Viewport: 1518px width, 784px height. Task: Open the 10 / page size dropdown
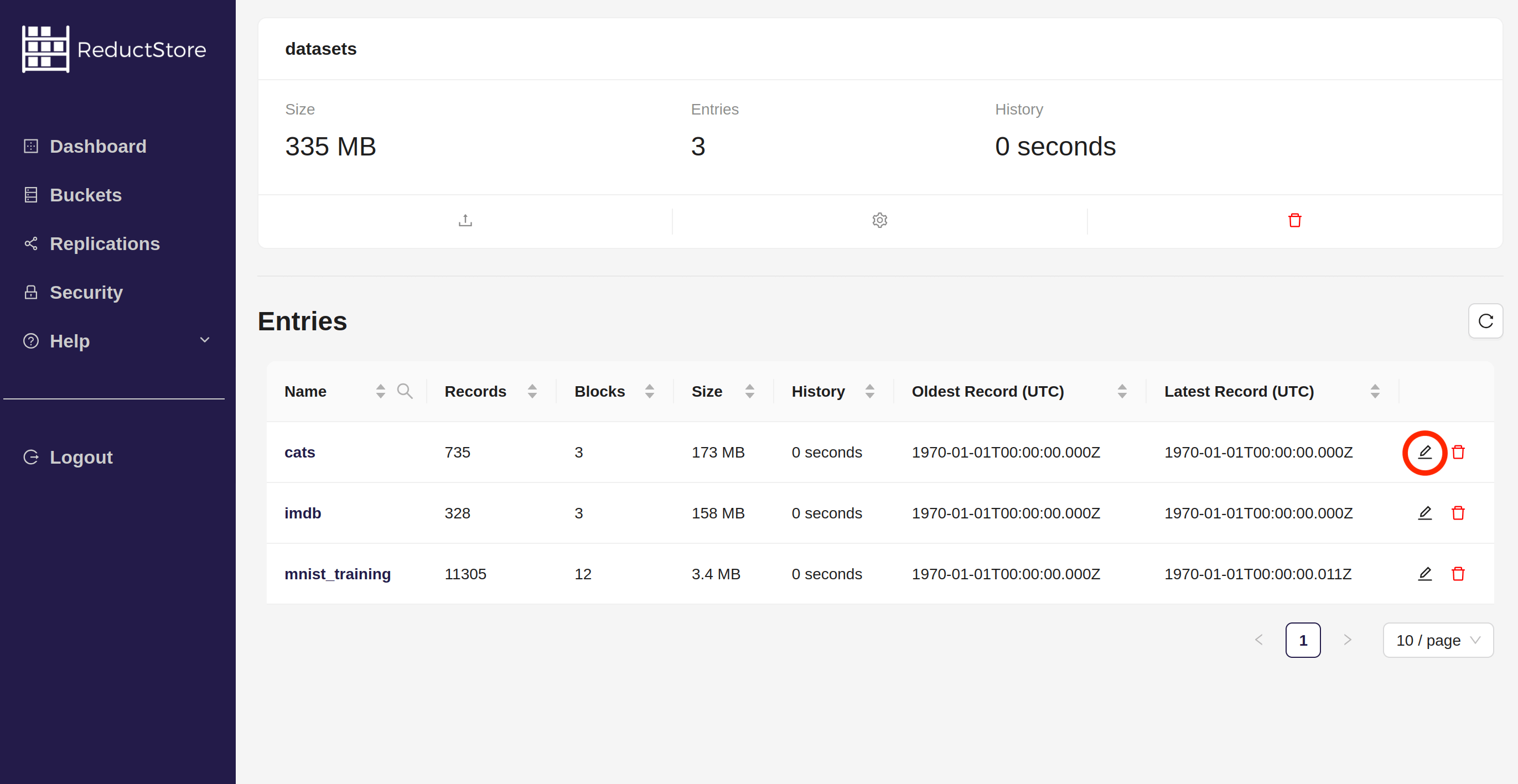pos(1437,640)
